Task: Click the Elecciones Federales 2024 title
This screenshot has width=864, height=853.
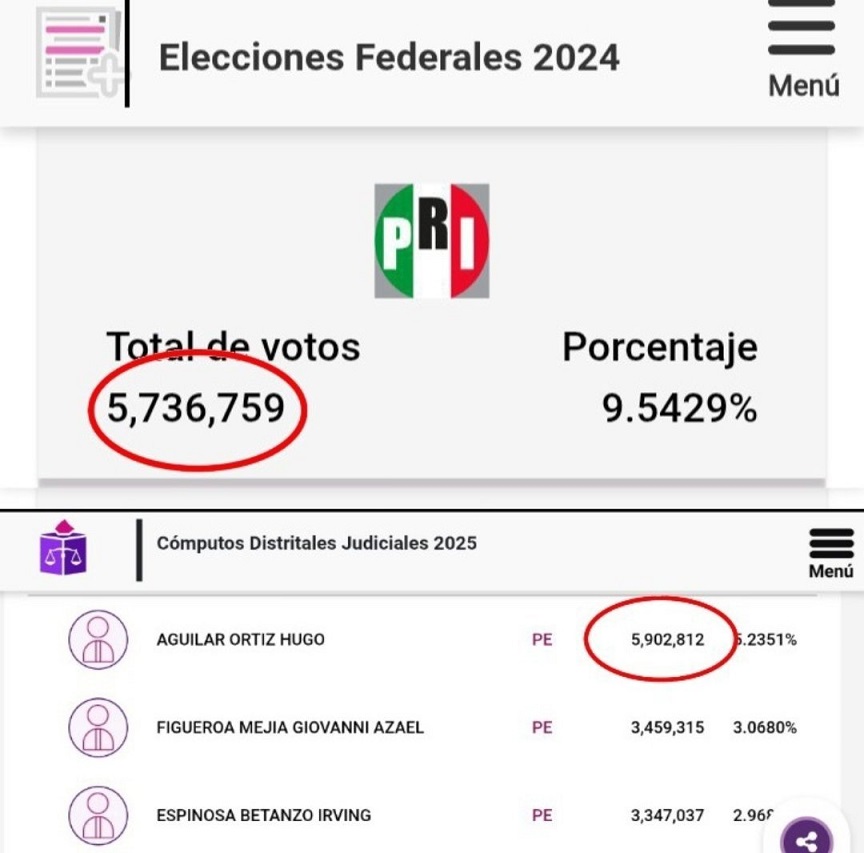Action: [x=389, y=57]
